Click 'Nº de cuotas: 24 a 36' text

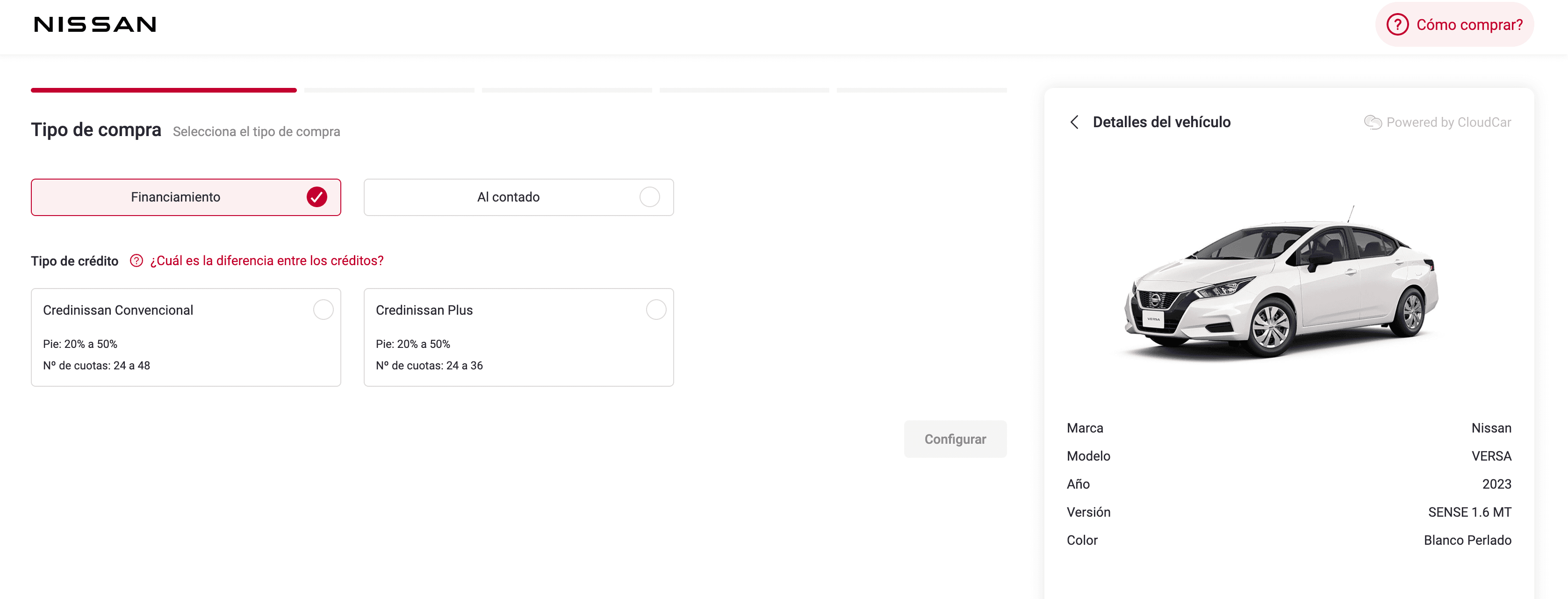coord(429,365)
